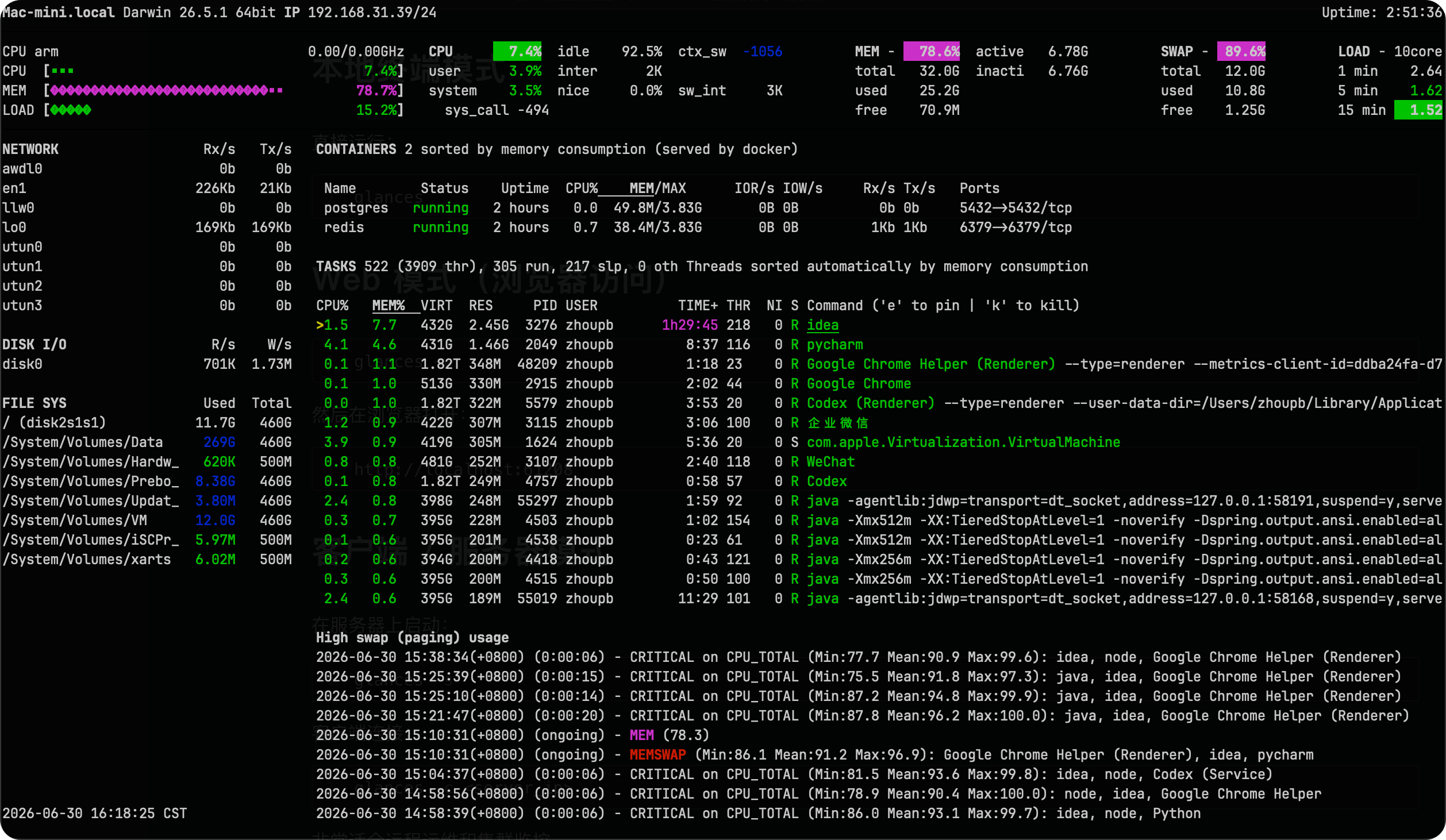Click the disk0 entry under DISK I/O

coord(22,364)
